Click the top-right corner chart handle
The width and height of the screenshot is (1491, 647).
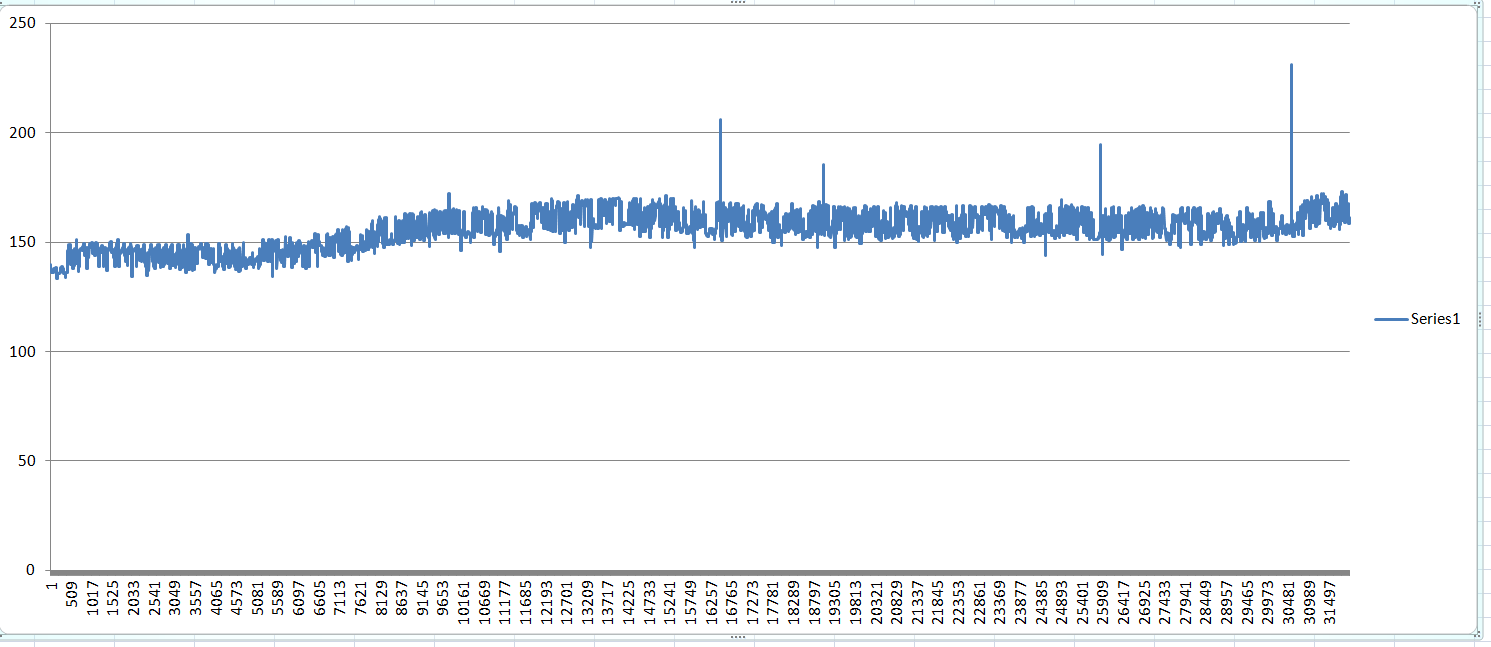[1479, 5]
